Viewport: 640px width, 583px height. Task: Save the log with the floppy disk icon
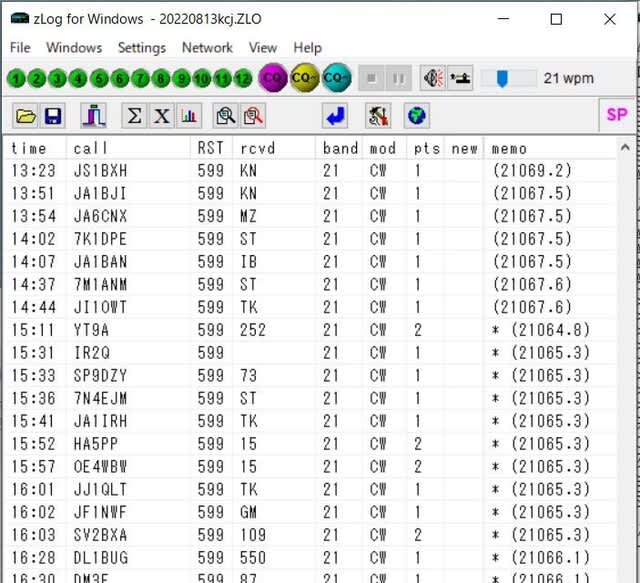coord(52,116)
